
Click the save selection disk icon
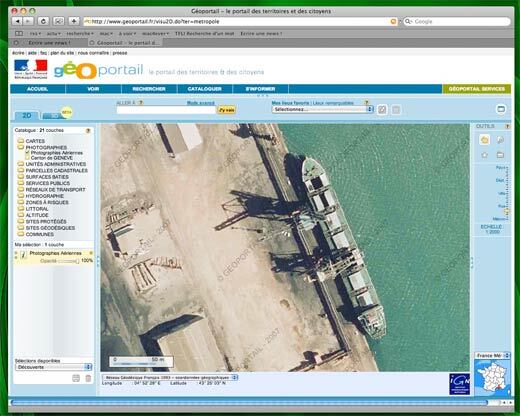click(76, 378)
